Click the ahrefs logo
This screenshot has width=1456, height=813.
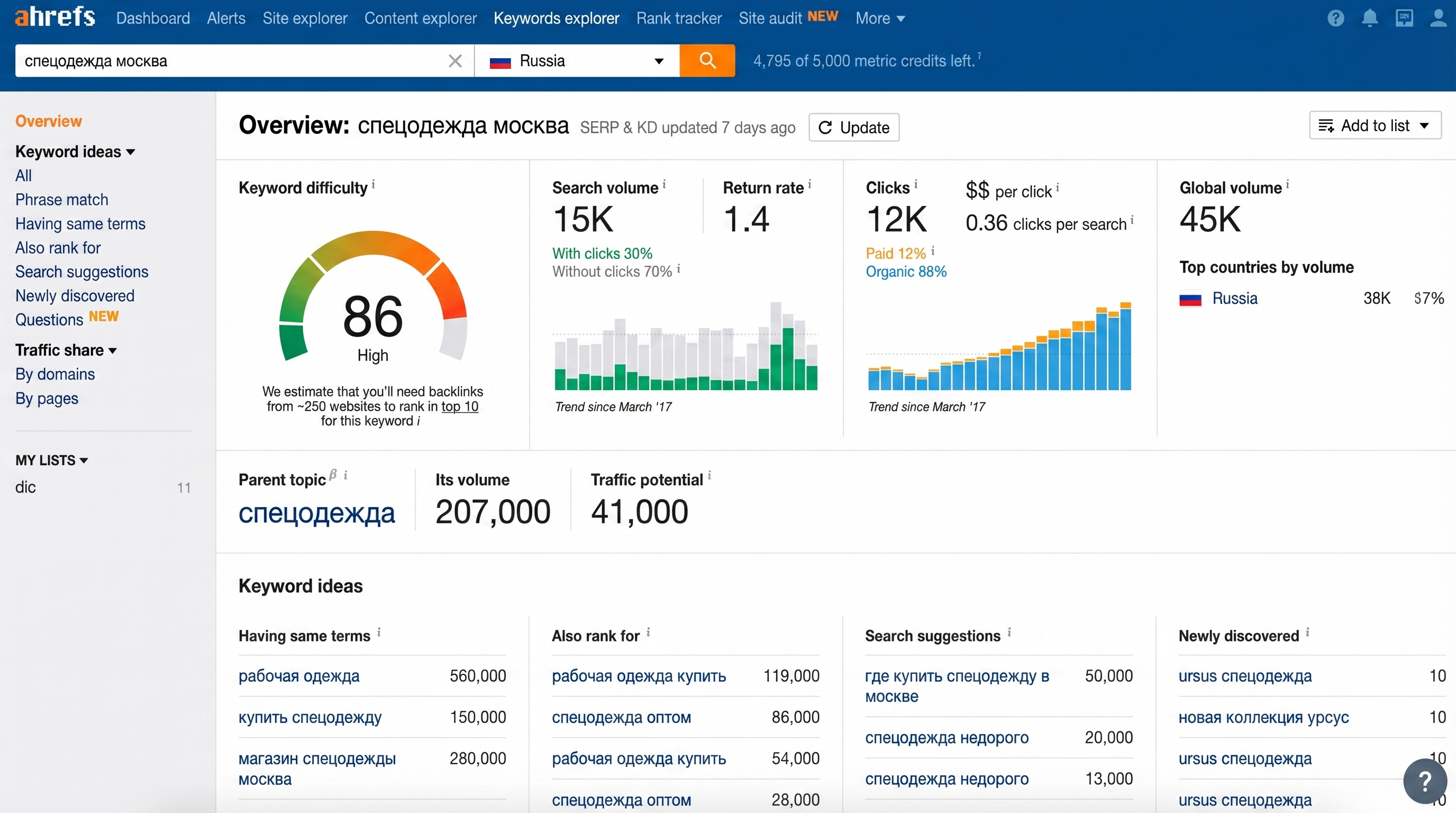[x=55, y=16]
